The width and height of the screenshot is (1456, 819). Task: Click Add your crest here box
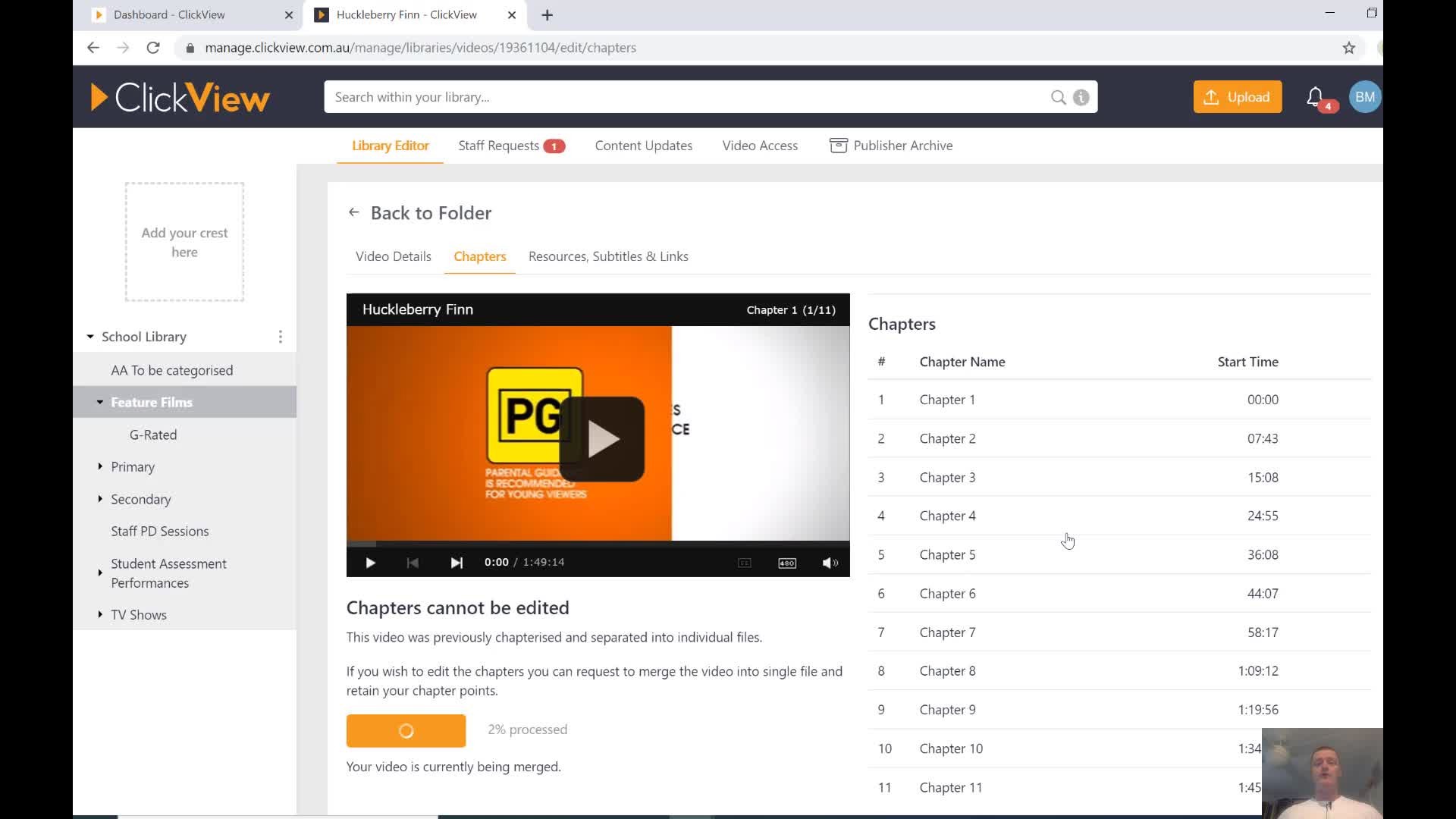[x=184, y=242]
